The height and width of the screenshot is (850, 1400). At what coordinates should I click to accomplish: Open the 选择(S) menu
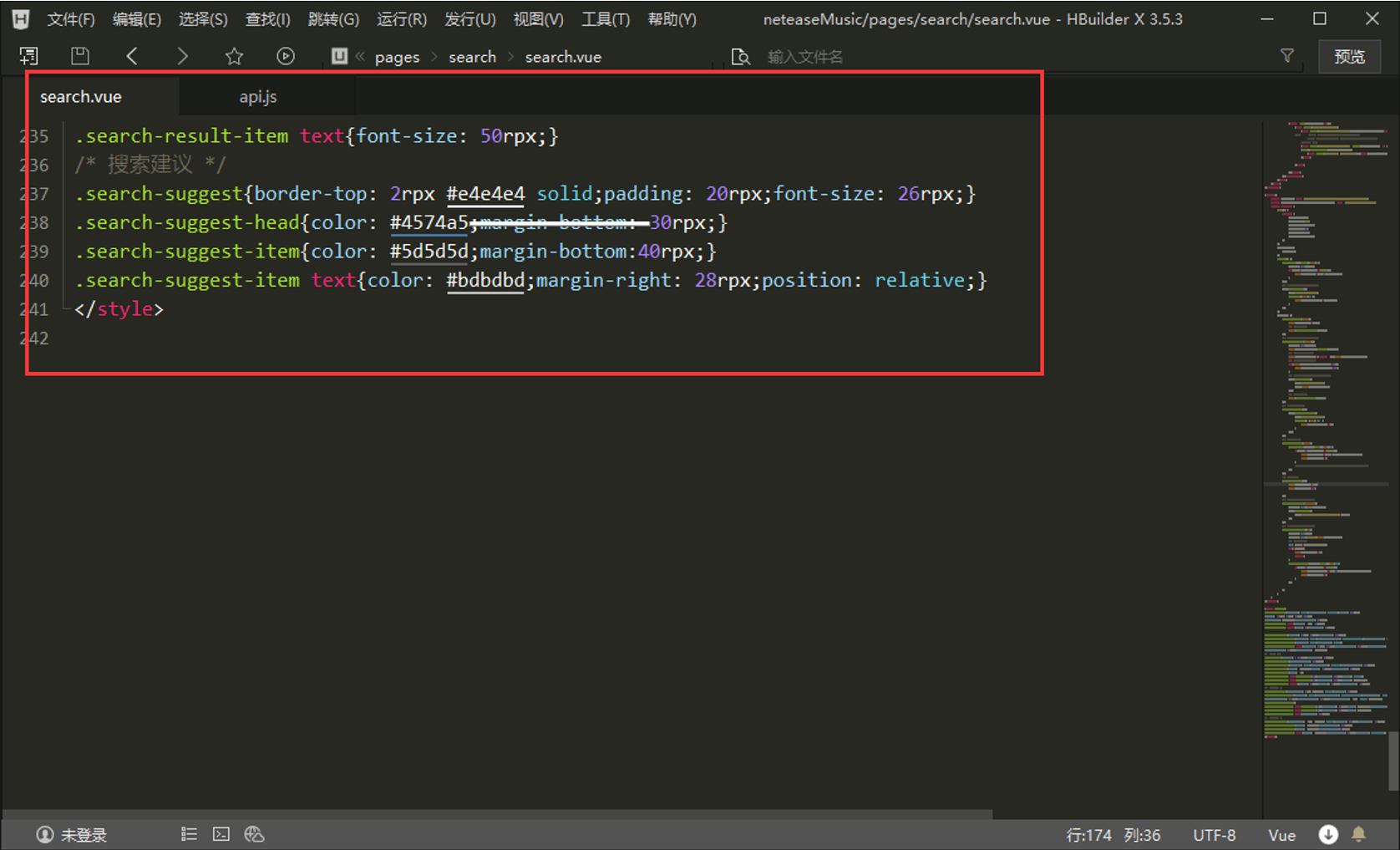pos(203,19)
